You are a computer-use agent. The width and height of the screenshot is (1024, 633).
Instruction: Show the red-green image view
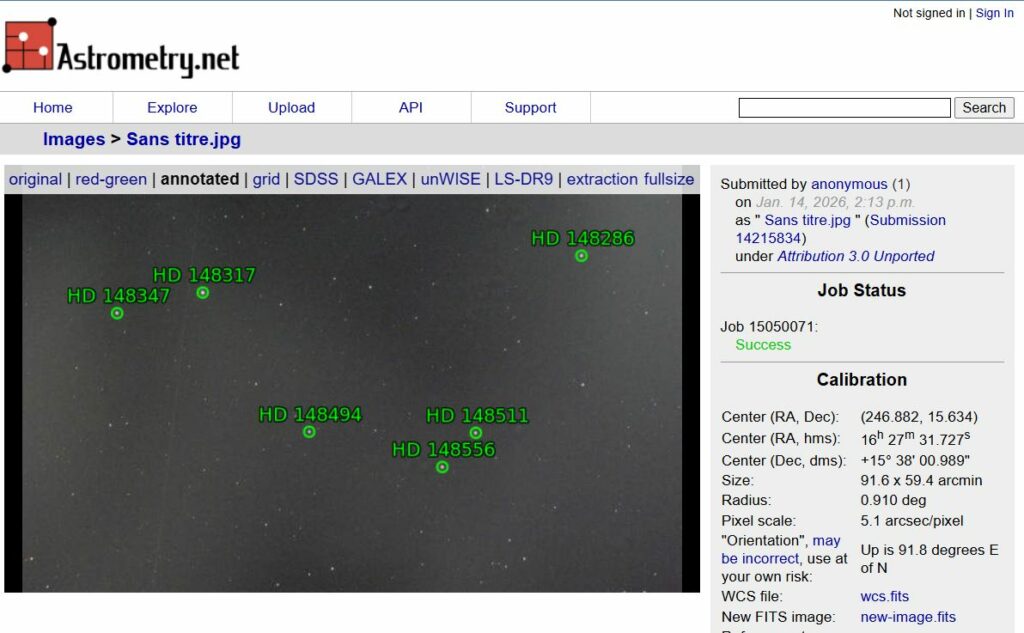[111, 180]
